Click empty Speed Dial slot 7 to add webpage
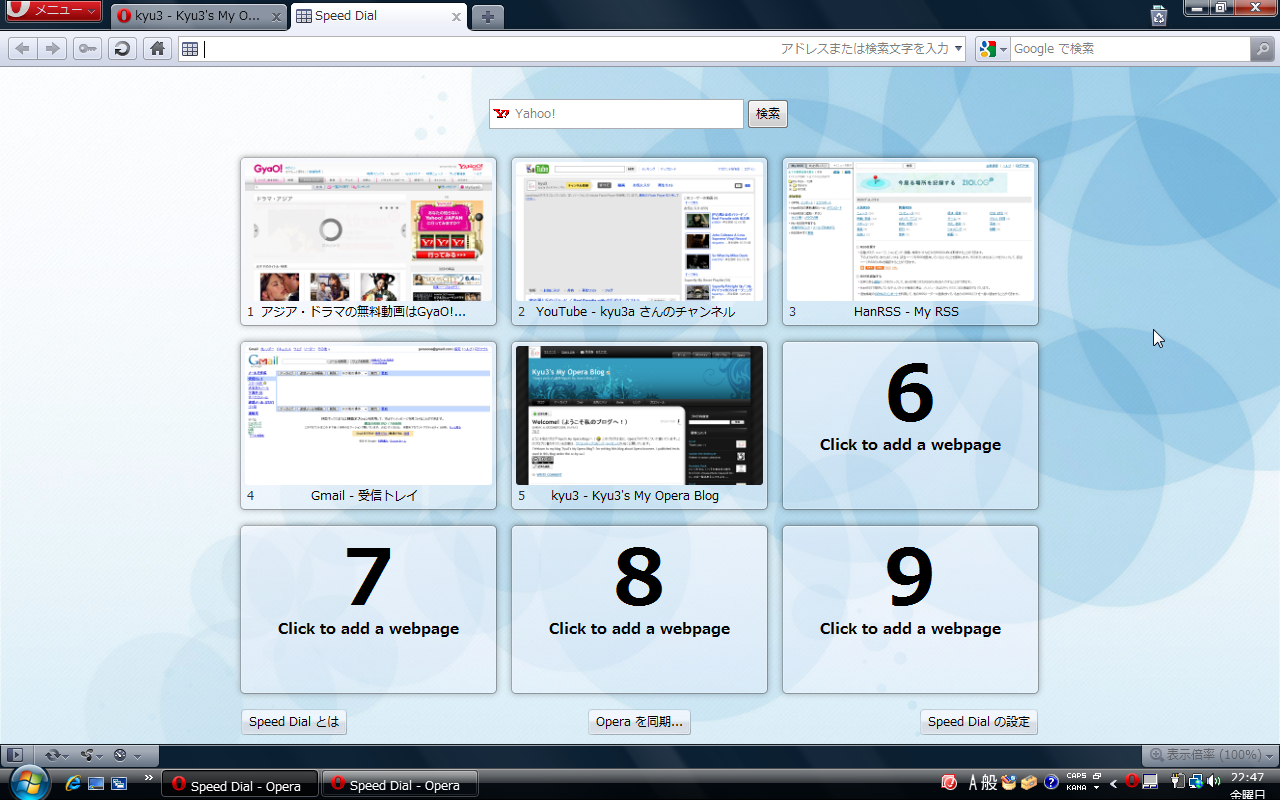The width and height of the screenshot is (1280, 800). pos(368,609)
